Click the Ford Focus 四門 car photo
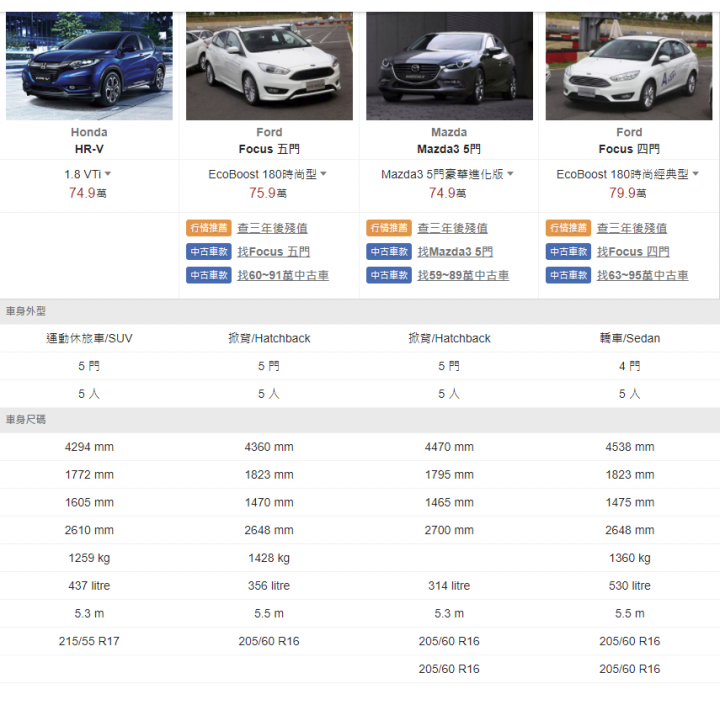Viewport: 720px width, 710px height. [x=629, y=66]
